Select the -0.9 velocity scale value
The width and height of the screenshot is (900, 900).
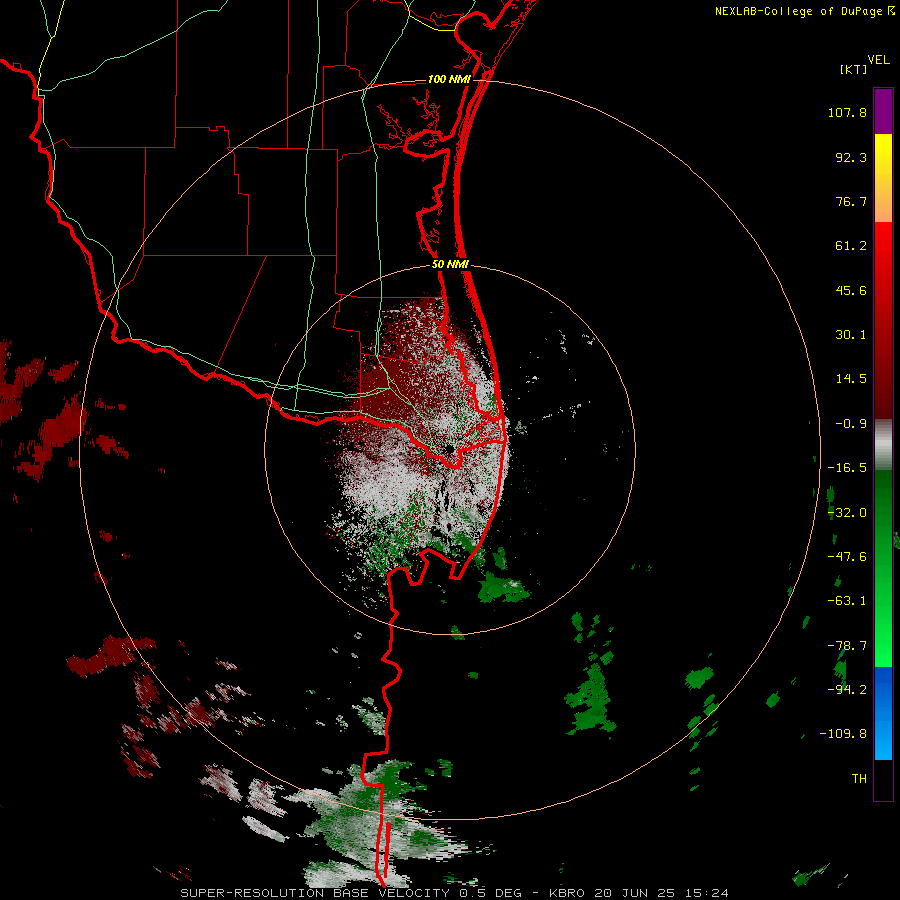tap(851, 424)
